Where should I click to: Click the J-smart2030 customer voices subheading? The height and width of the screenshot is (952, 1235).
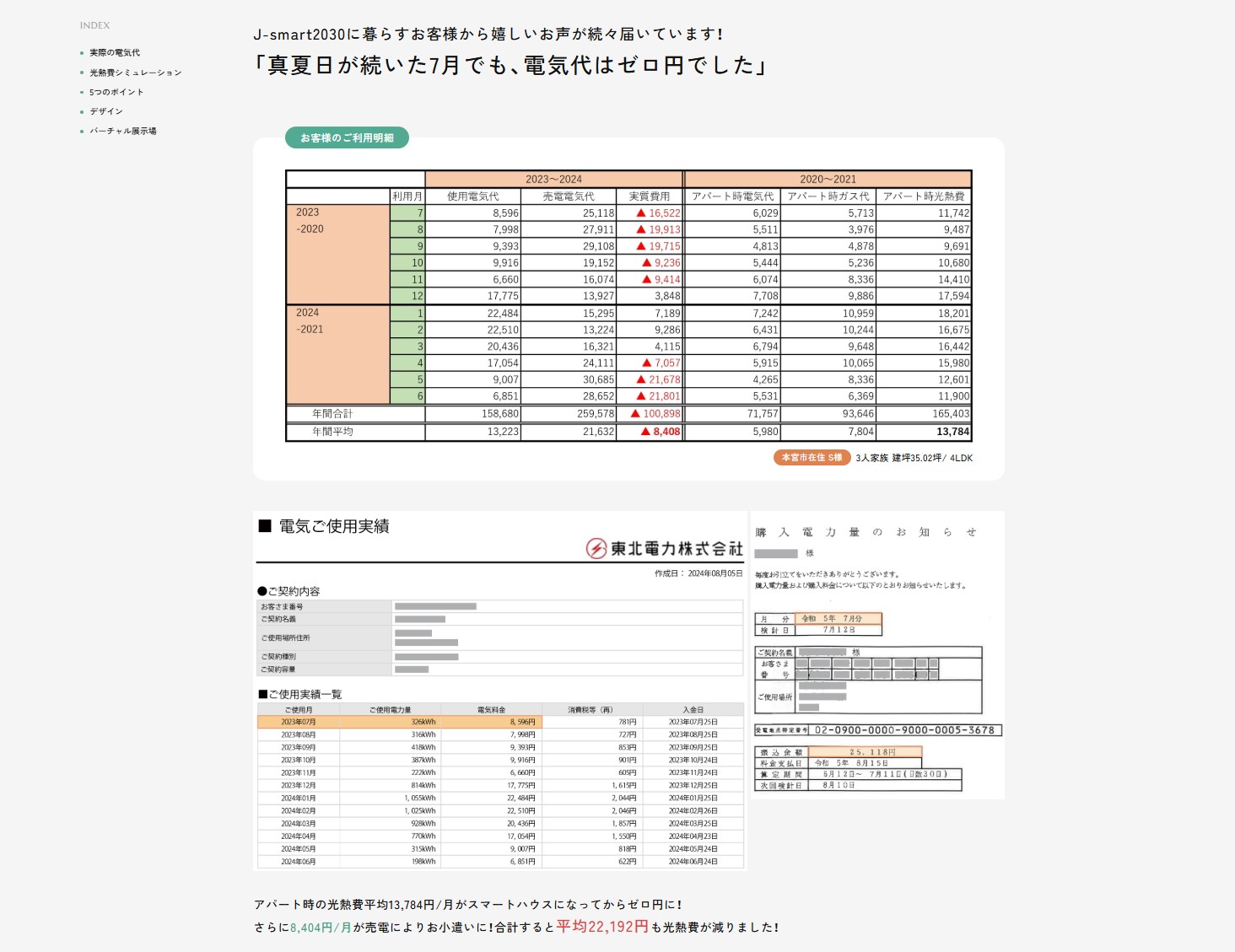(x=488, y=34)
